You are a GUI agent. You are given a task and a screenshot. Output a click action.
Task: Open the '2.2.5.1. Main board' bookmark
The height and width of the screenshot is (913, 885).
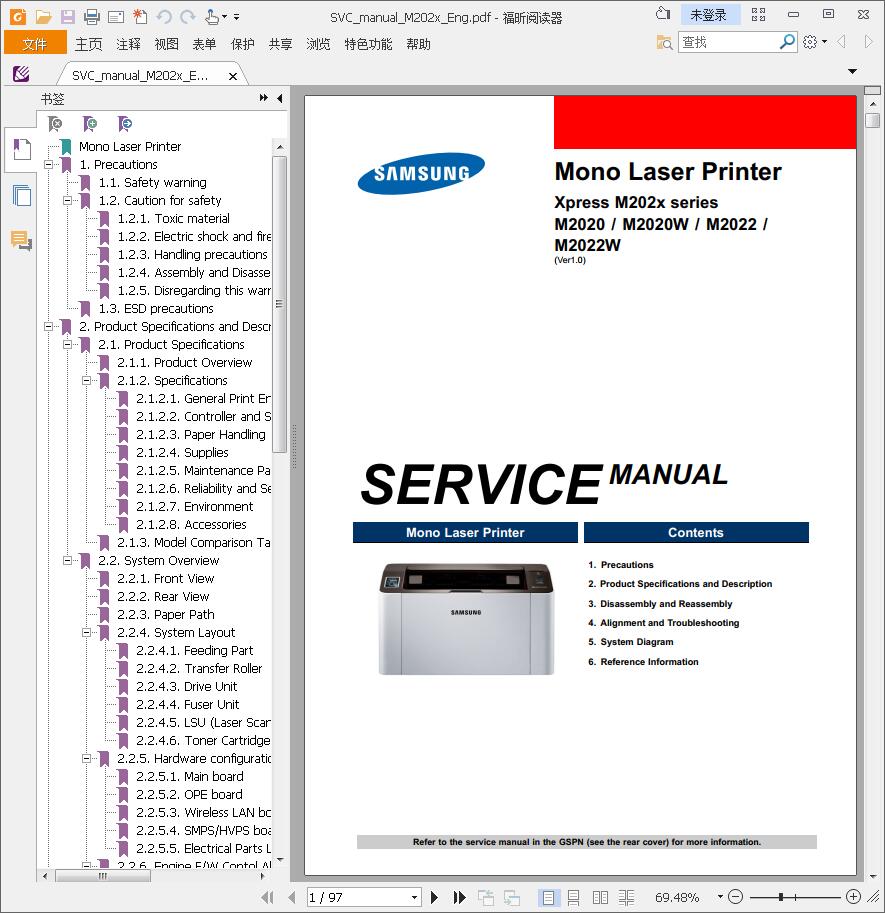pos(190,777)
